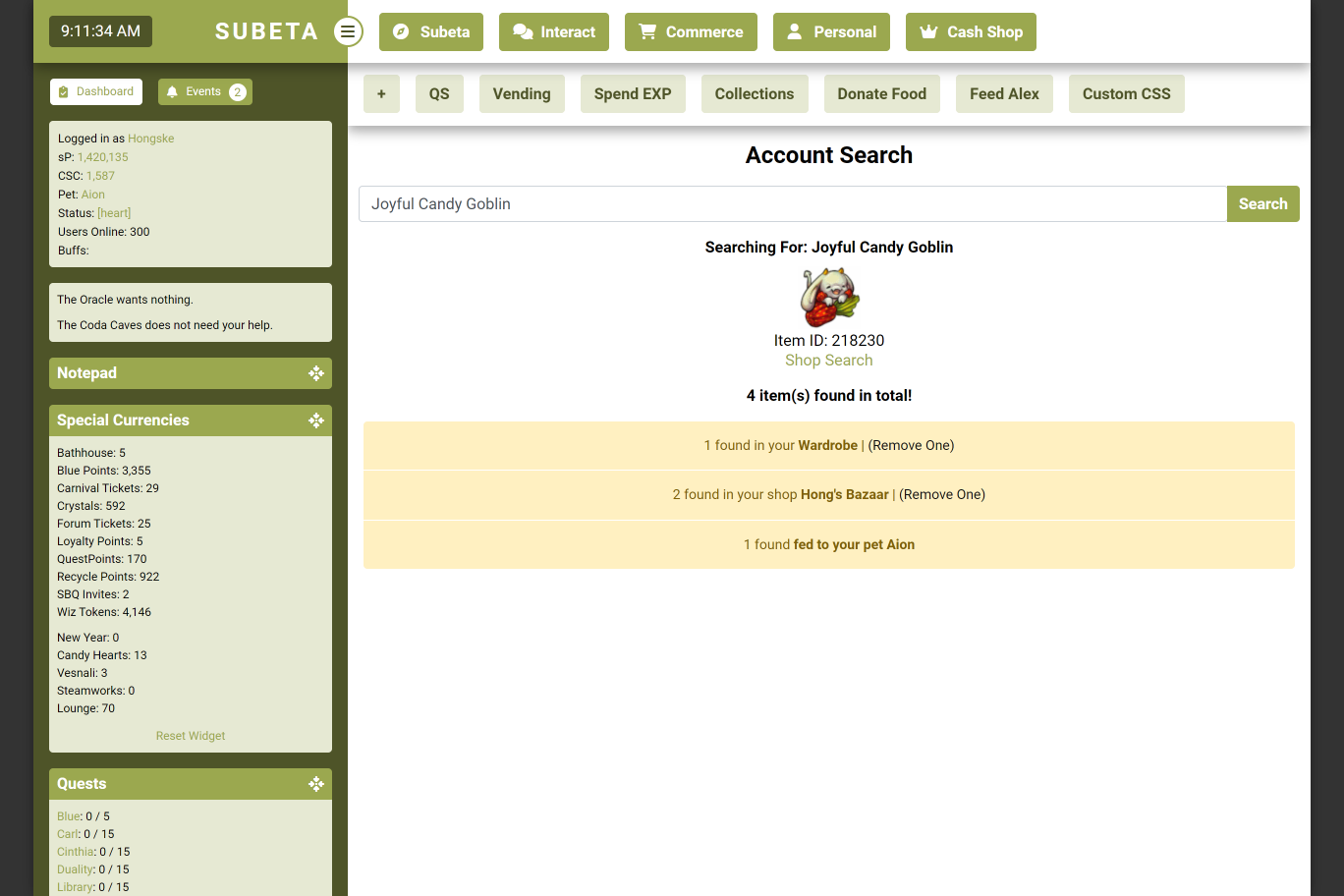Focus the account search text field

(x=792, y=204)
